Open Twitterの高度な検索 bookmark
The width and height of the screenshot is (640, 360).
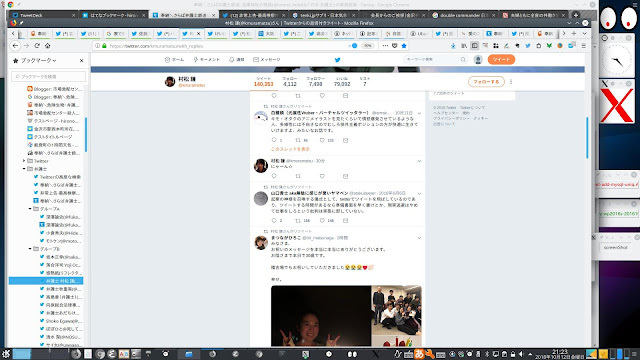[57, 177]
